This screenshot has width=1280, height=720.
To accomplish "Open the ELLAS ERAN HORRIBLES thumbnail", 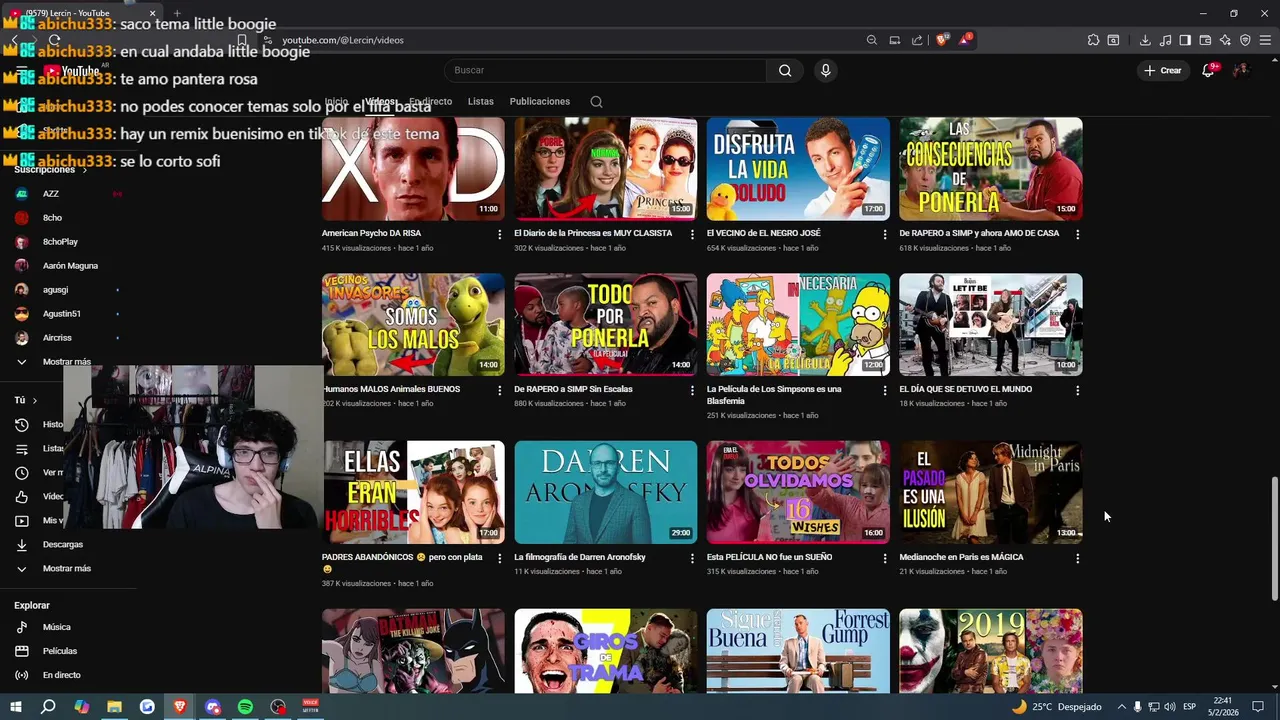I will (x=413, y=492).
